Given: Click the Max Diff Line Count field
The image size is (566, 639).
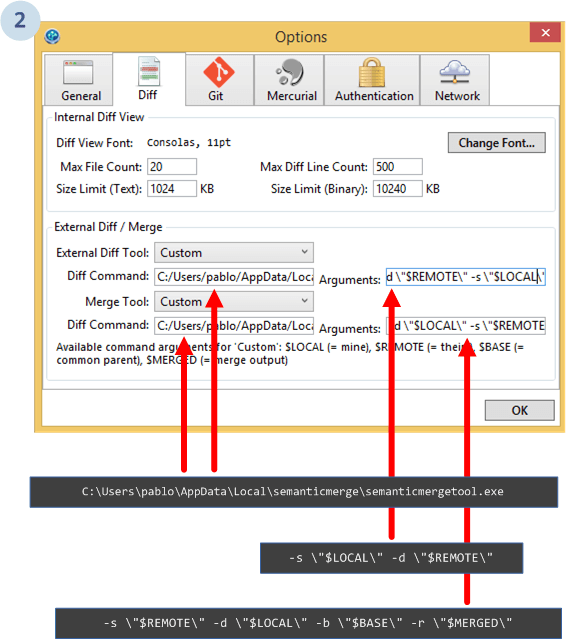Looking at the screenshot, I should [398, 167].
